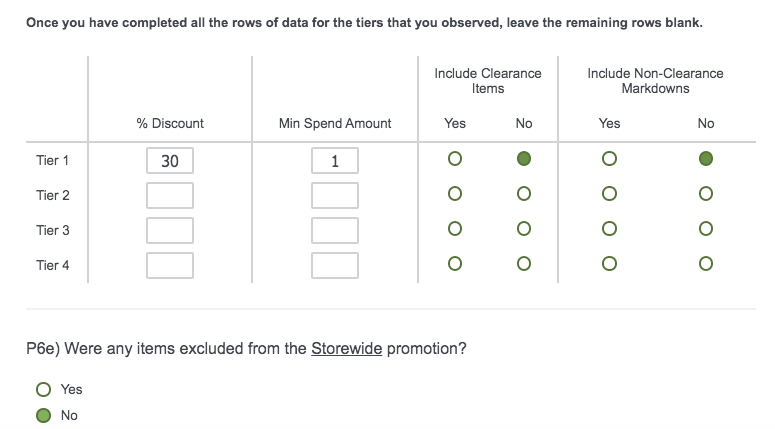
Task: Pick Tier 2 Clearance Items No
Action: click(x=523, y=194)
